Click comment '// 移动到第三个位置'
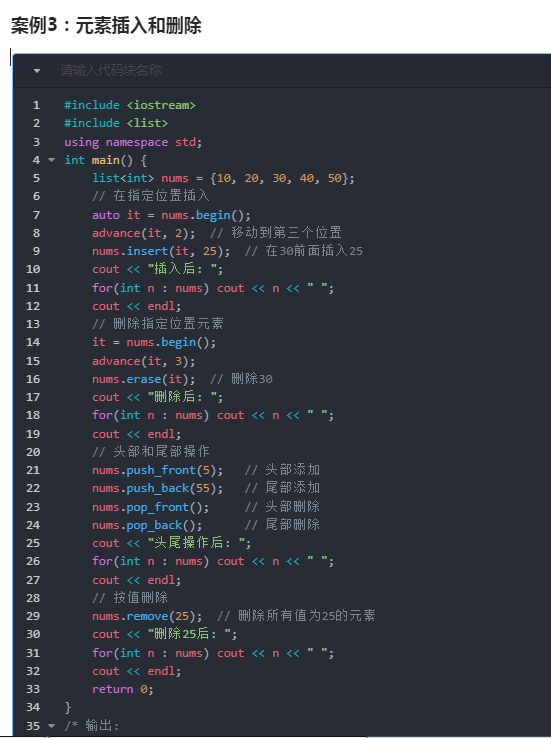This screenshot has height=738, width=551. click(x=276, y=233)
